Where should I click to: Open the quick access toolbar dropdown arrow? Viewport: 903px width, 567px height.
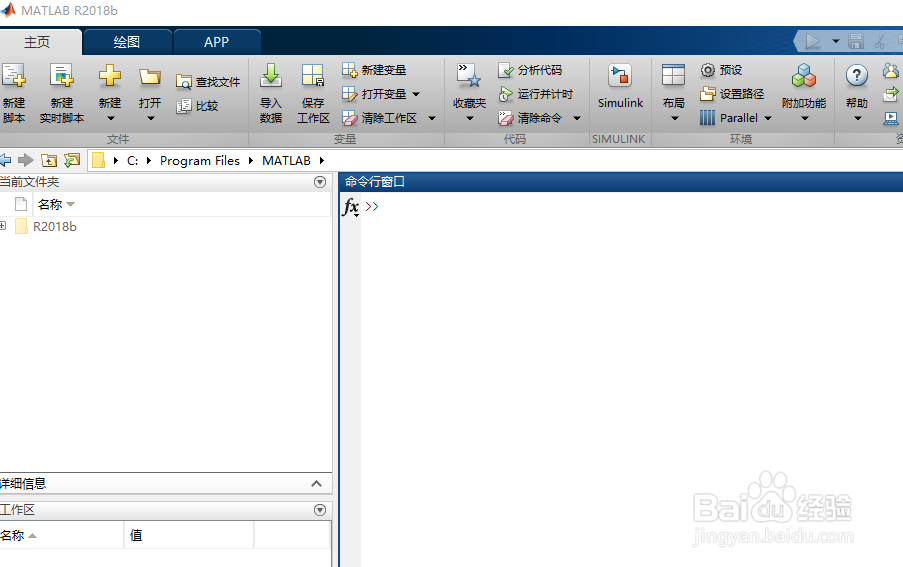click(836, 41)
